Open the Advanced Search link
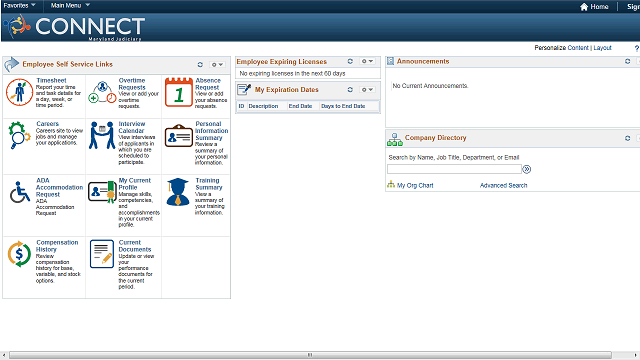The width and height of the screenshot is (640, 360). point(503,185)
